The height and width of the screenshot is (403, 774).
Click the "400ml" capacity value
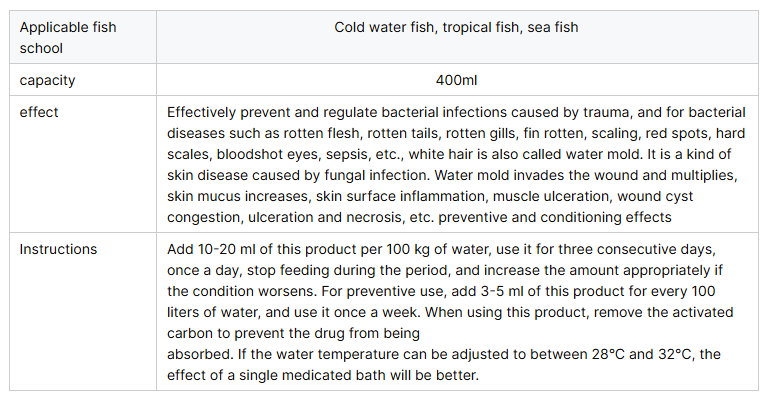(x=456, y=79)
